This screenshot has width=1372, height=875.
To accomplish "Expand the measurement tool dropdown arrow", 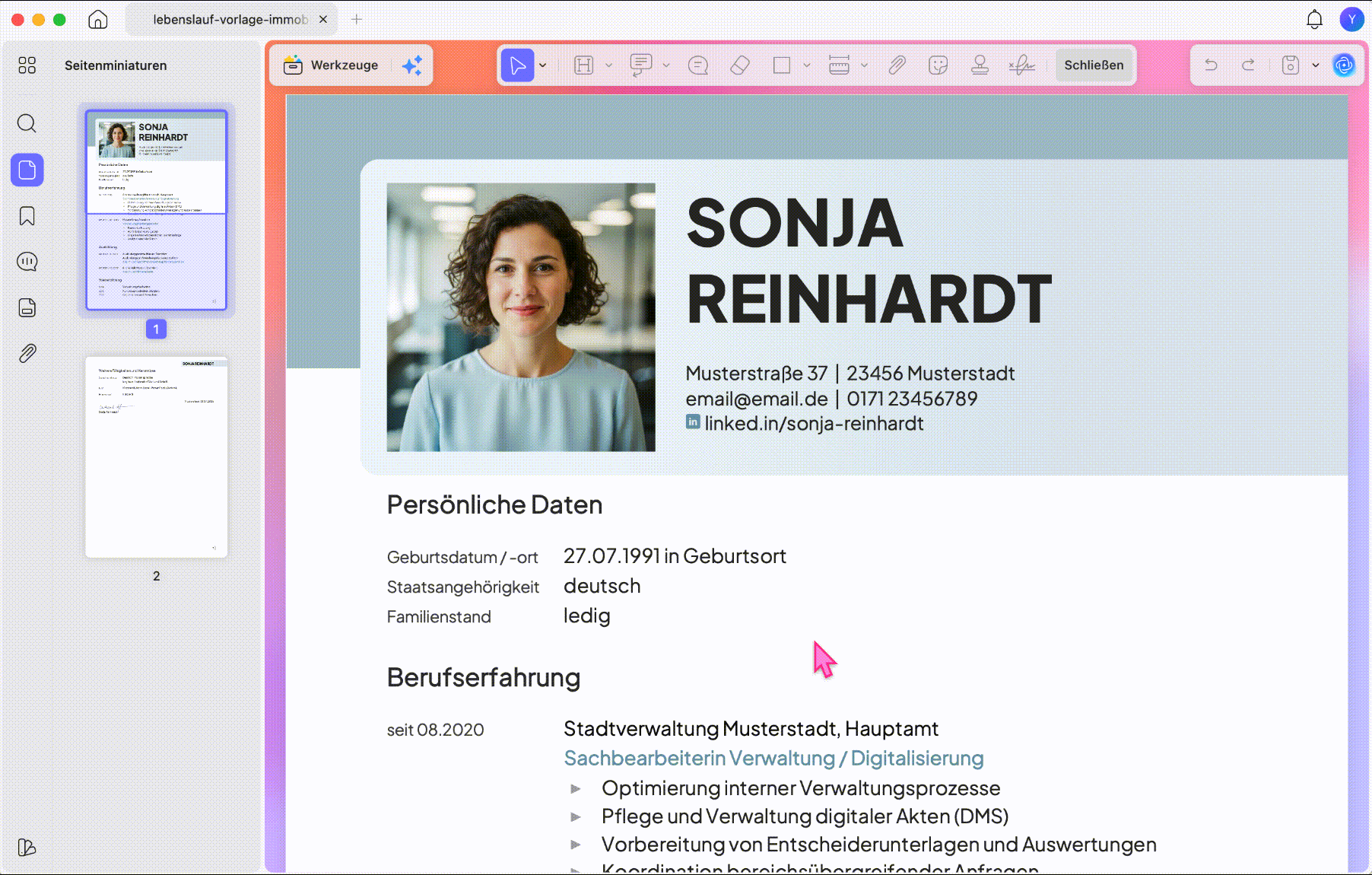I will click(x=864, y=65).
